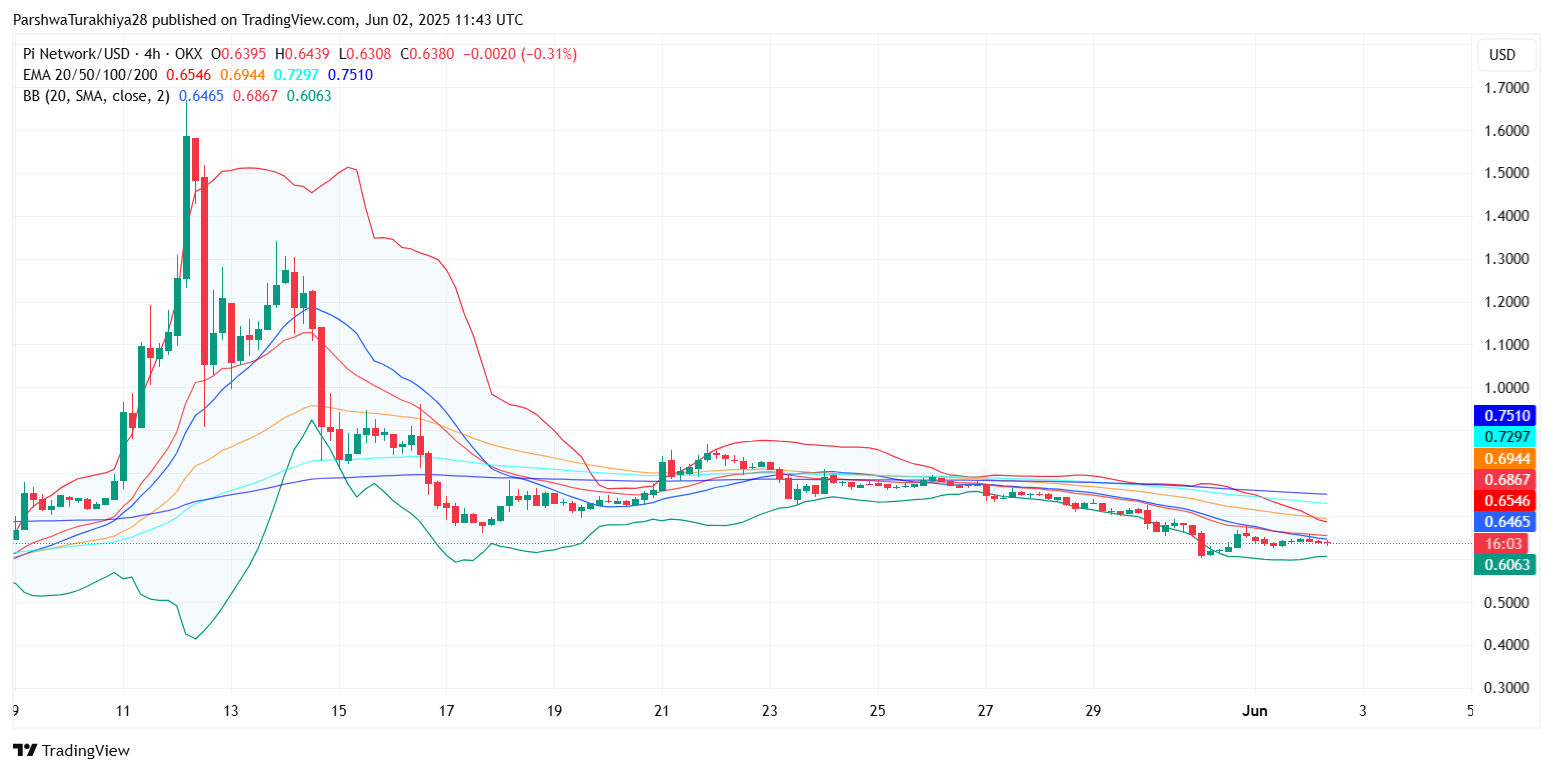Click the BB (20, SMA, close, 2) legend
1553x772 pixels.
[x=96, y=96]
